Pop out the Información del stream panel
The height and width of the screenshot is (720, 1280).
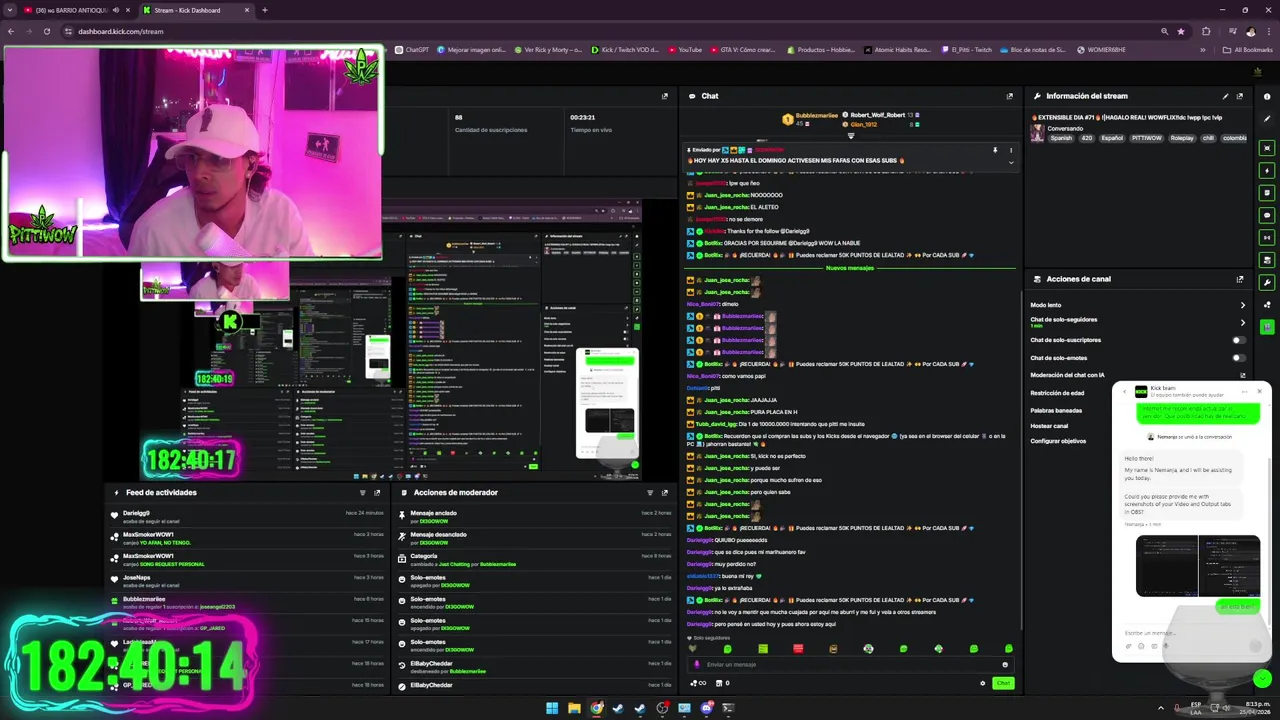[x=1240, y=96]
